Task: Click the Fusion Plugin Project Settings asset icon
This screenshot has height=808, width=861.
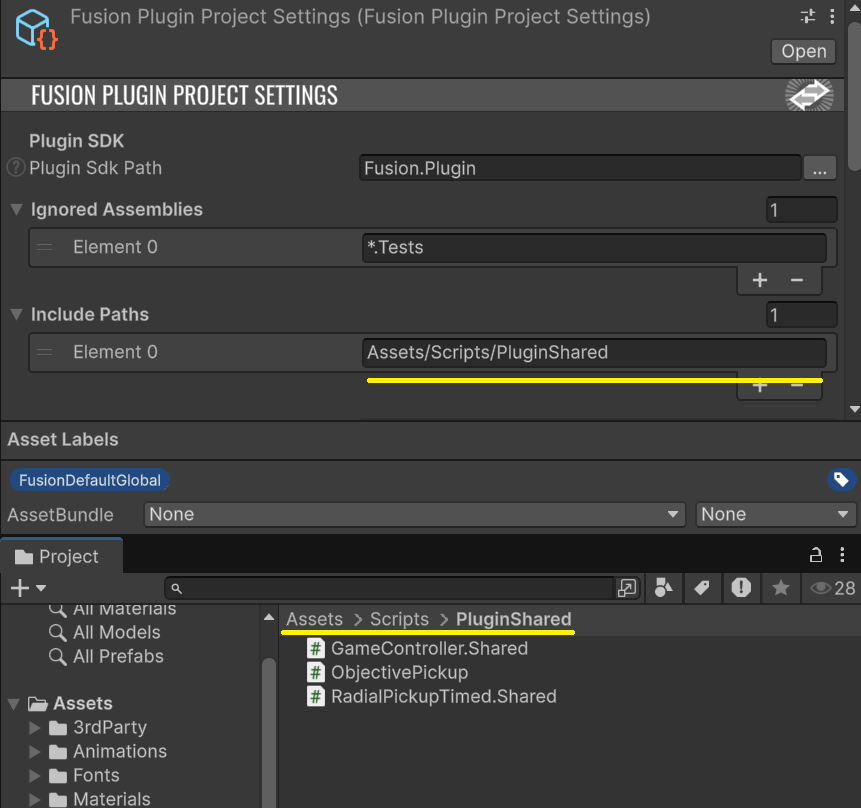Action: (36, 30)
